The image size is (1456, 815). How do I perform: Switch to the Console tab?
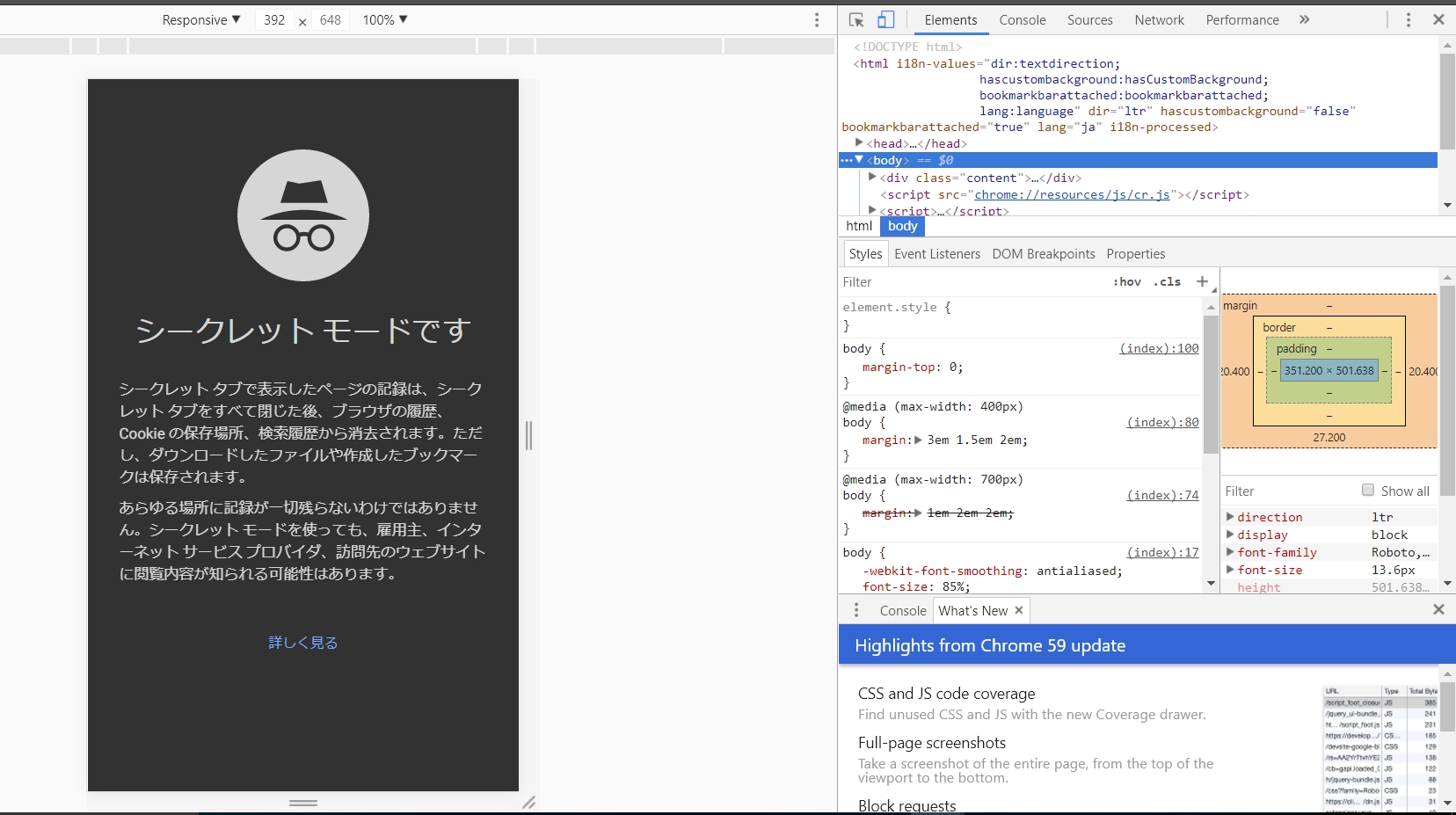(1023, 19)
